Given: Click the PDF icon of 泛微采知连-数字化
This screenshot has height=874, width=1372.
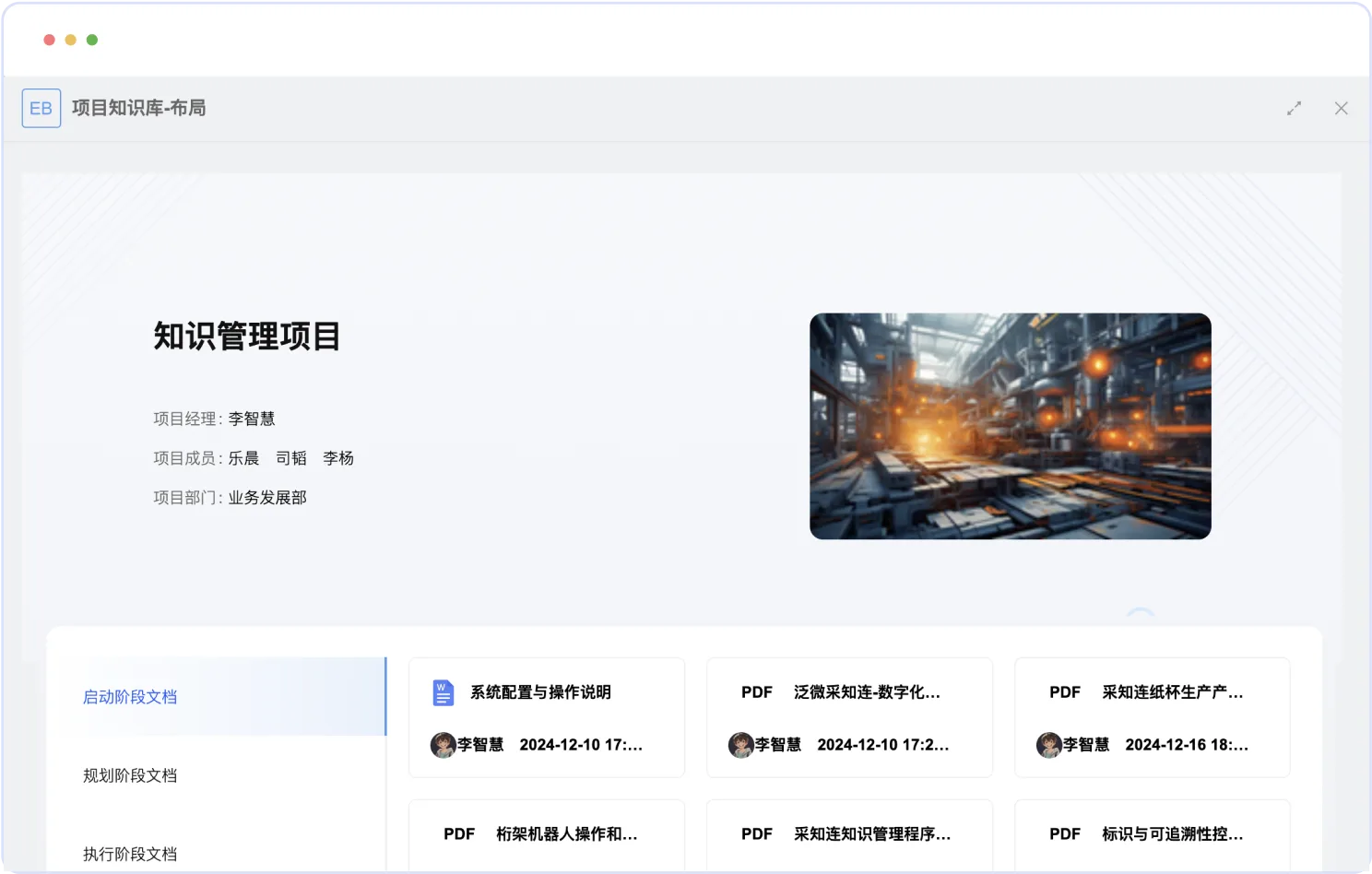Looking at the screenshot, I should click(x=757, y=692).
